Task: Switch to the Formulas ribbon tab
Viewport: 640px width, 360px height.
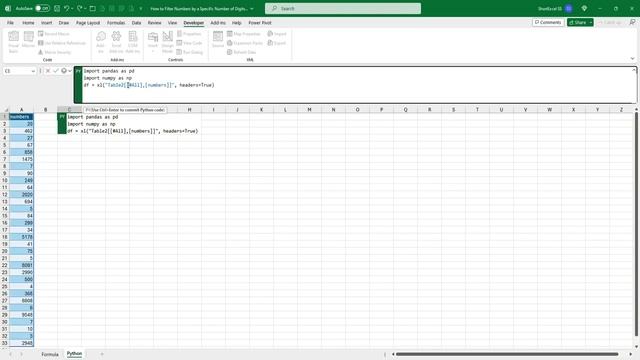Action: point(116,23)
